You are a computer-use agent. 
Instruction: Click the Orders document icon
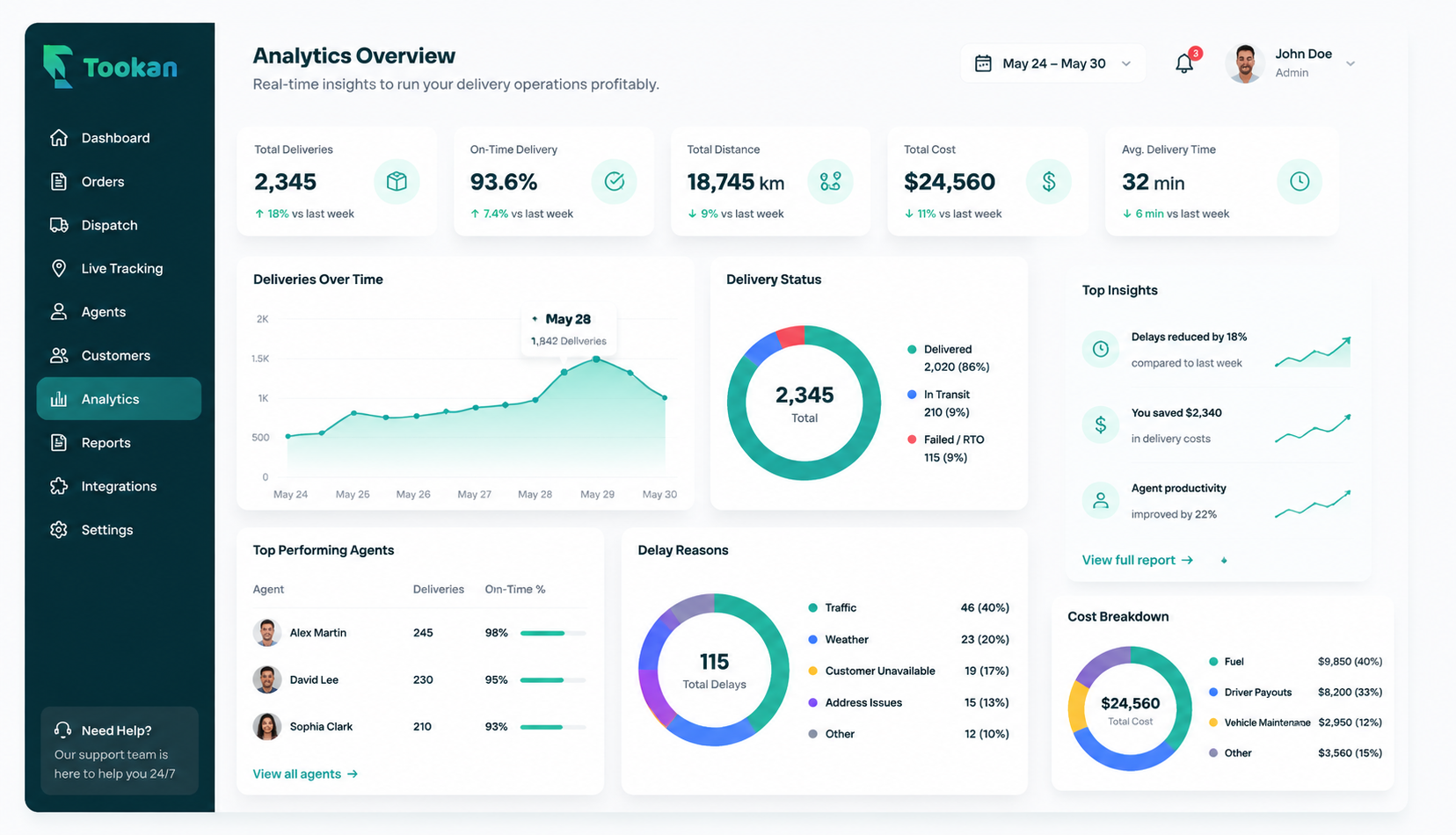[59, 182]
